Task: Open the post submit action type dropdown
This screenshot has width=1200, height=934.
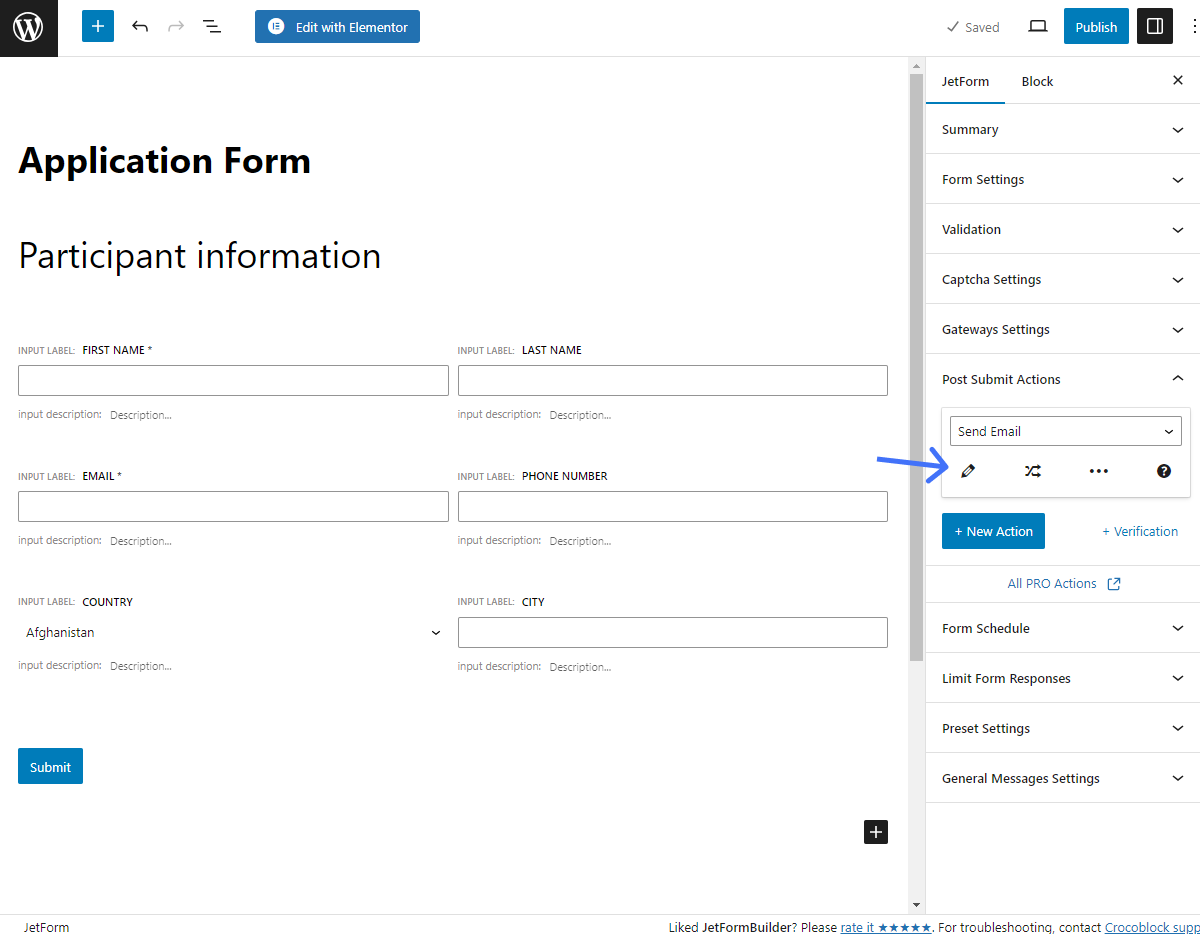Action: click(x=1064, y=430)
